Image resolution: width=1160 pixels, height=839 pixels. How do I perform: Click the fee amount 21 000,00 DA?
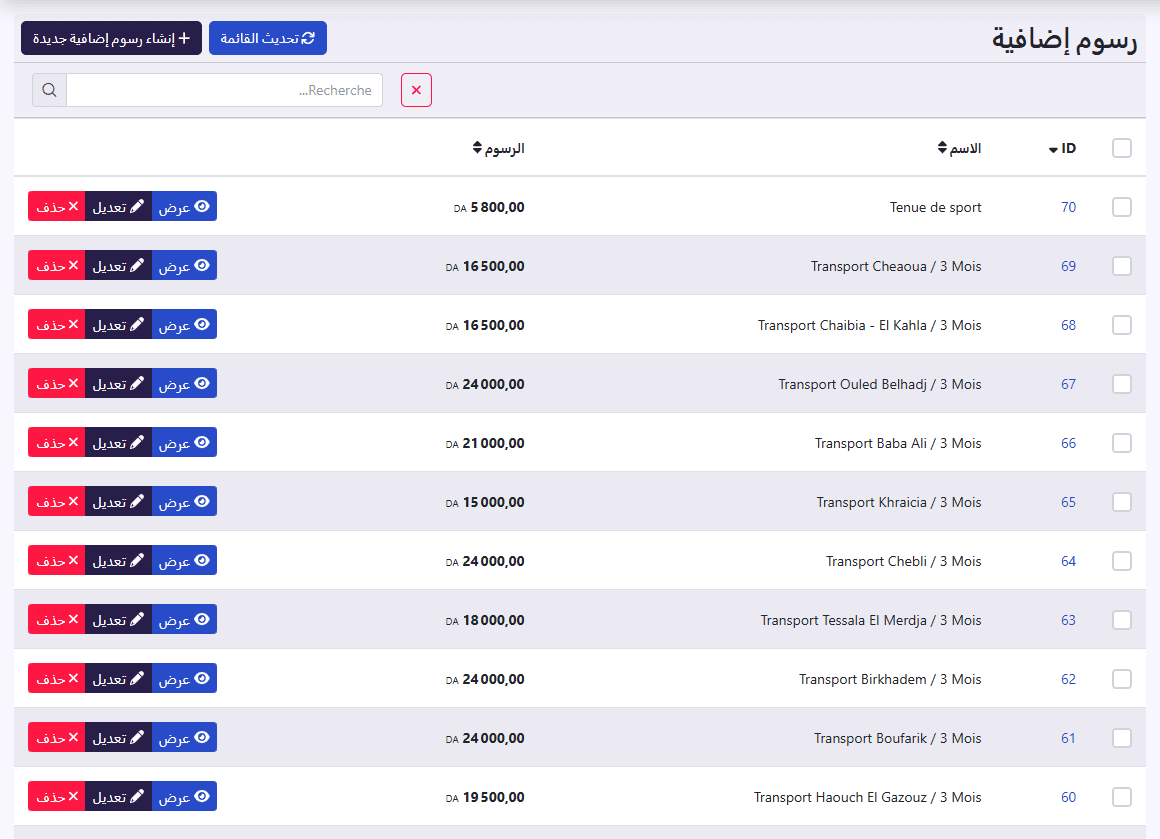click(485, 444)
